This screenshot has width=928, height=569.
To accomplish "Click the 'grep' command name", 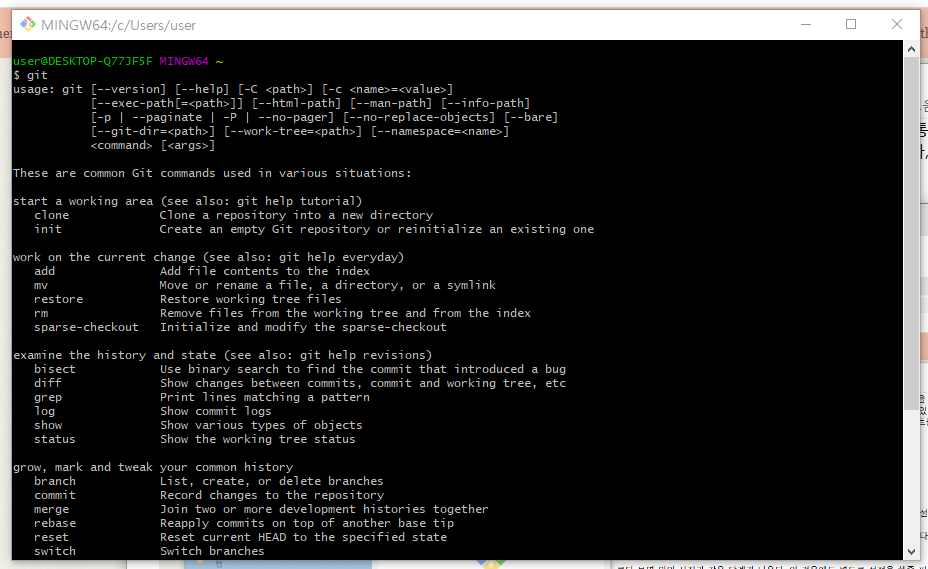I will [48, 397].
